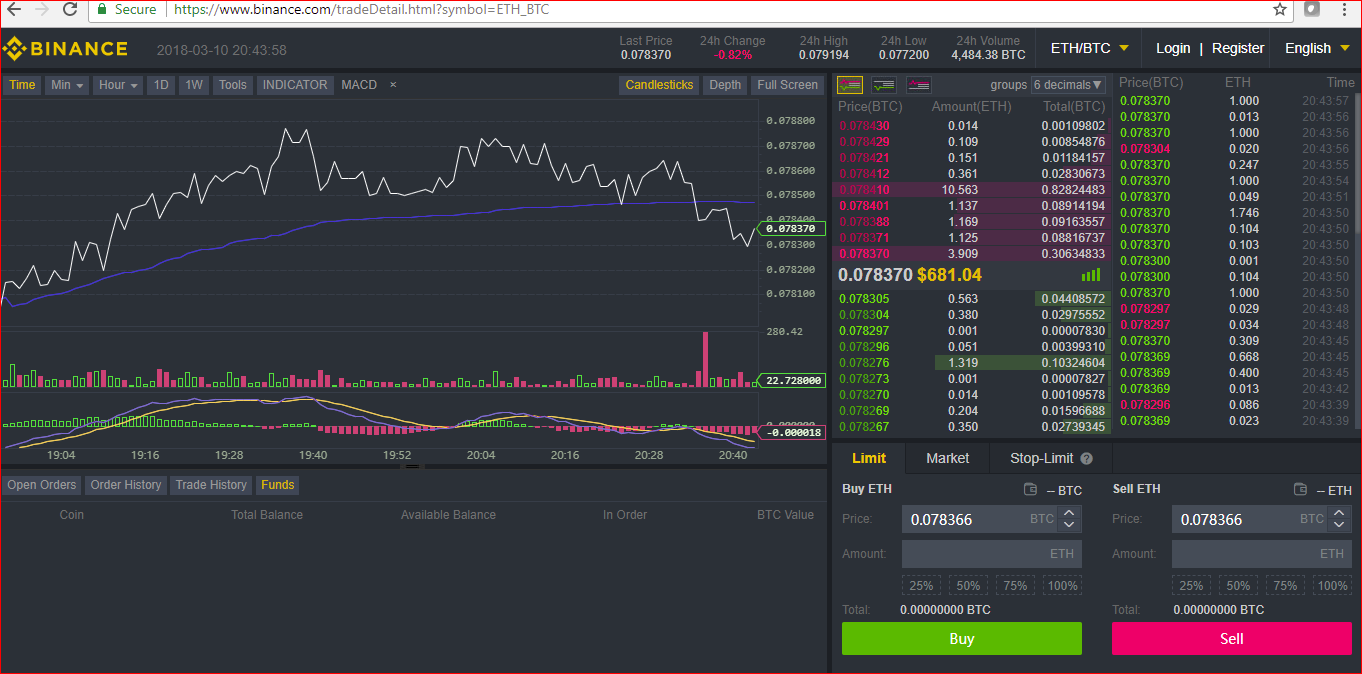Click the browser forward arrow

coord(42,10)
